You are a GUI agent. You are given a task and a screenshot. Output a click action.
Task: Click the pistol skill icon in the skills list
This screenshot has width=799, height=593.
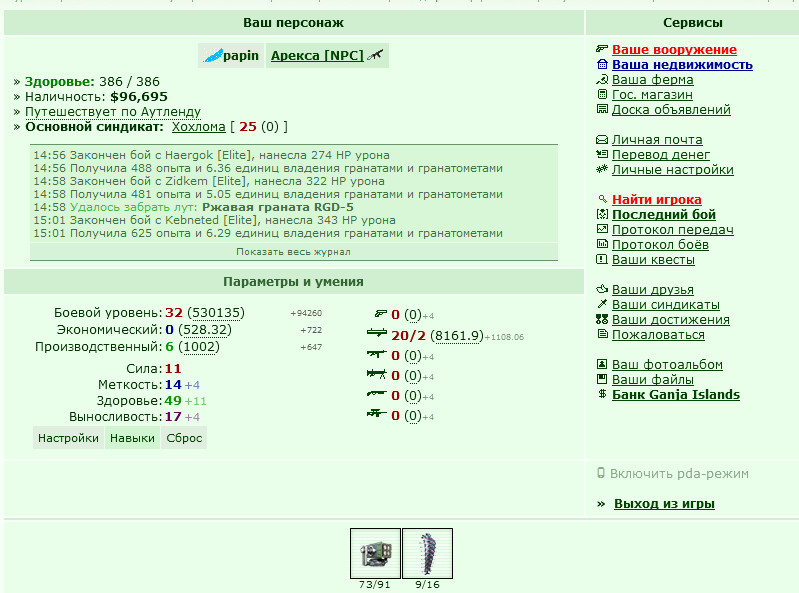tap(381, 314)
